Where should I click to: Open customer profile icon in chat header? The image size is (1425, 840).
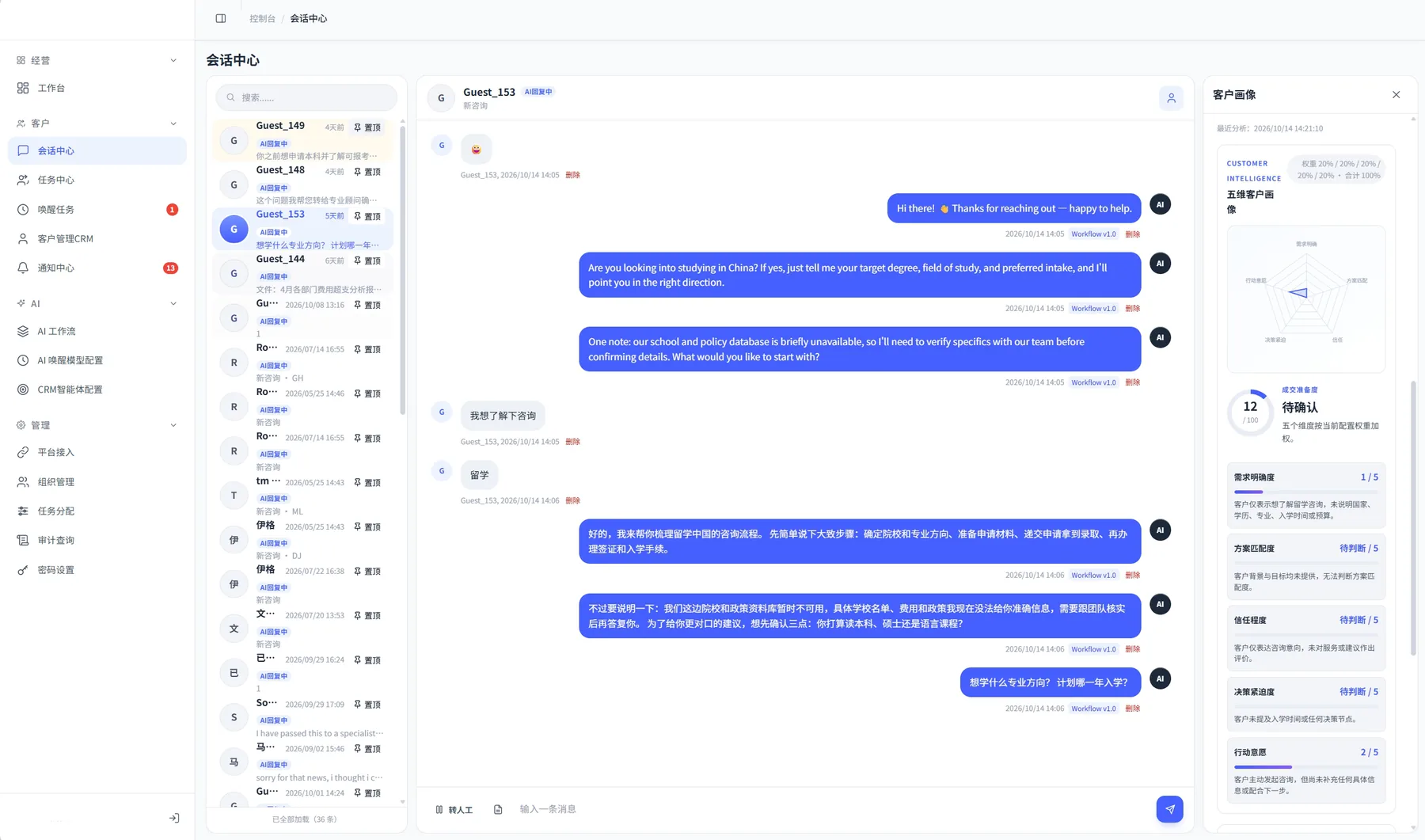(1171, 98)
